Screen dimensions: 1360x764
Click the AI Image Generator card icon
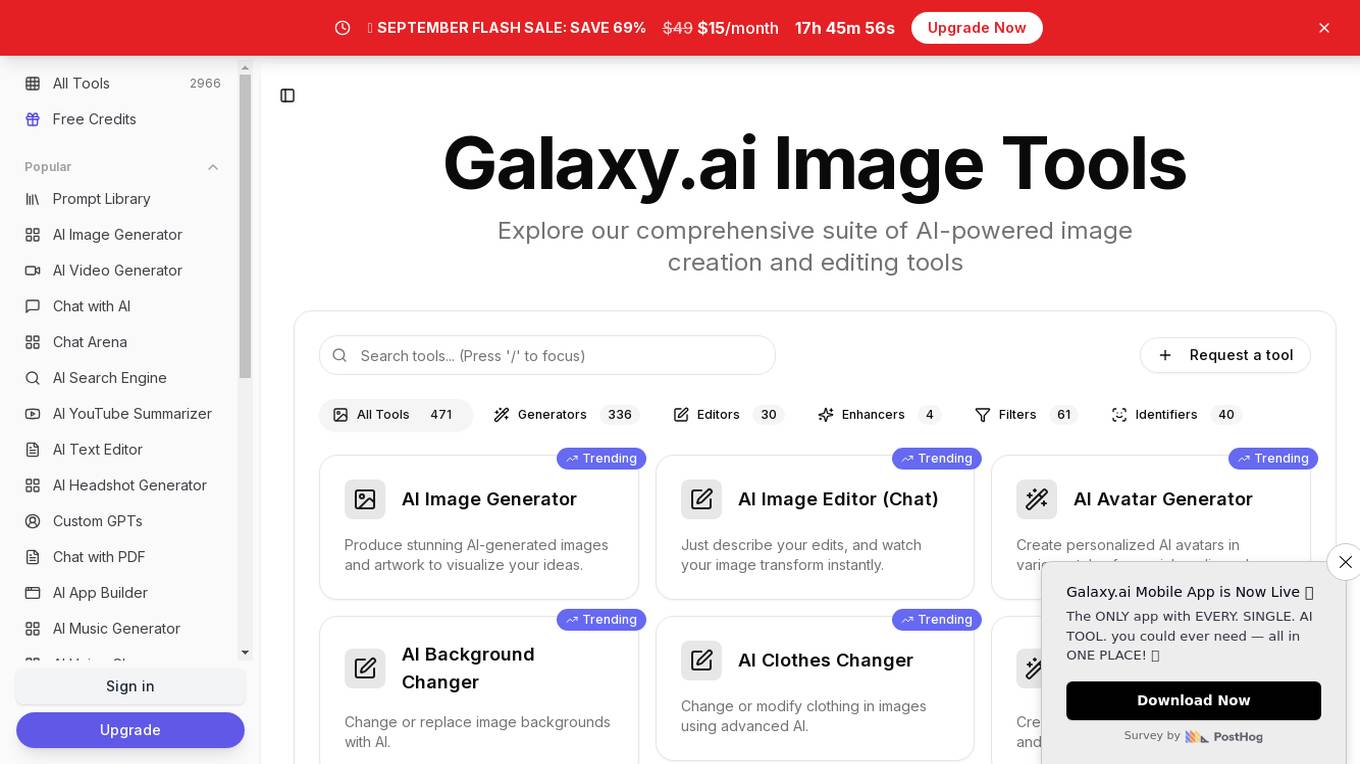365,499
